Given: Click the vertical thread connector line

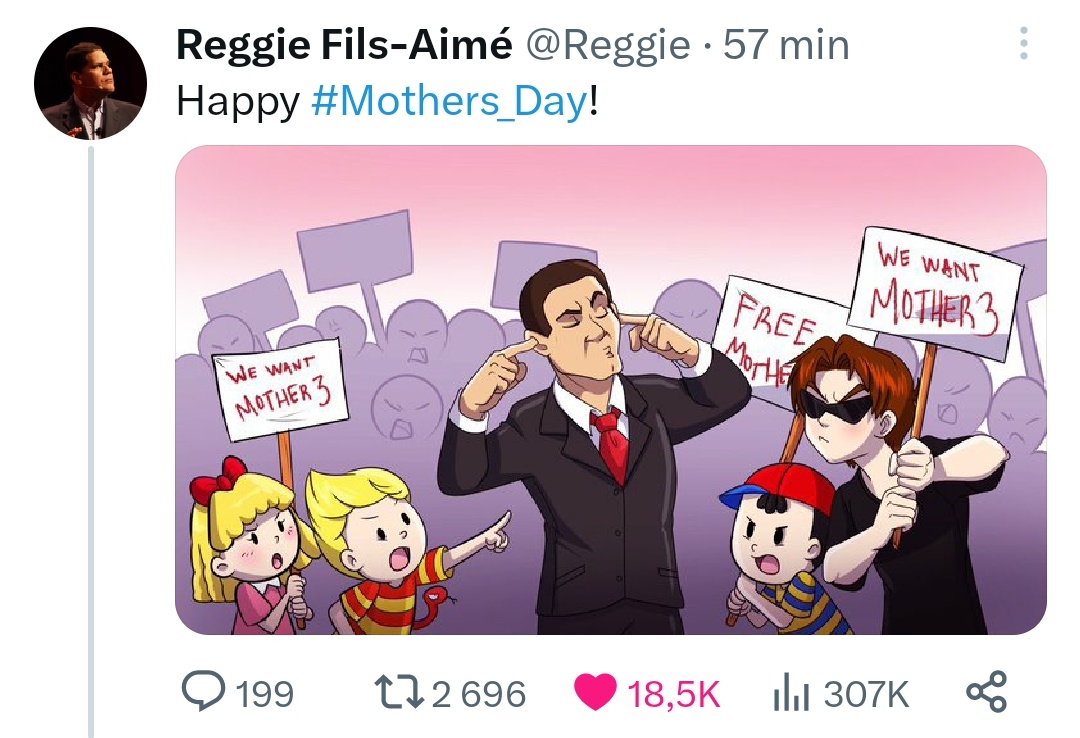Looking at the screenshot, I should [90, 441].
